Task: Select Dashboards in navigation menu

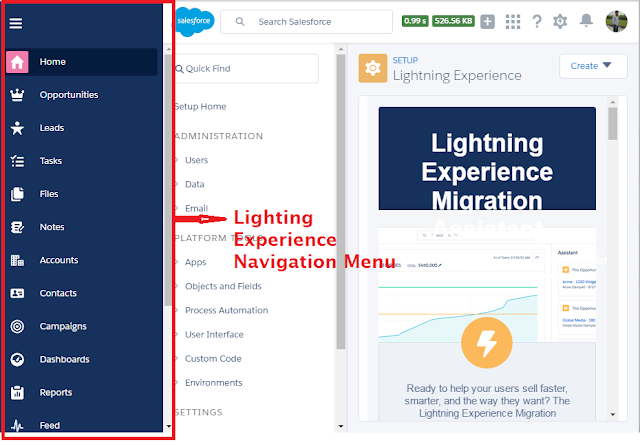Action: click(64, 360)
